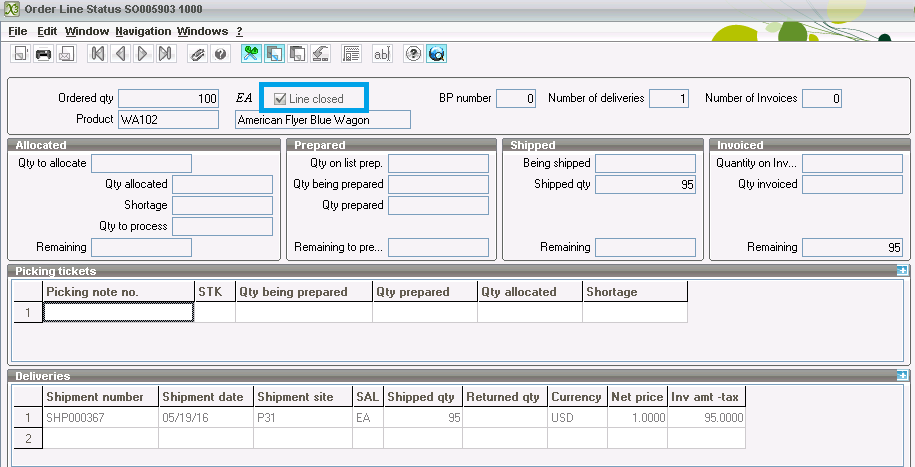The width and height of the screenshot is (915, 467).
Task: Click the new document toolbar icon
Action: [21, 54]
